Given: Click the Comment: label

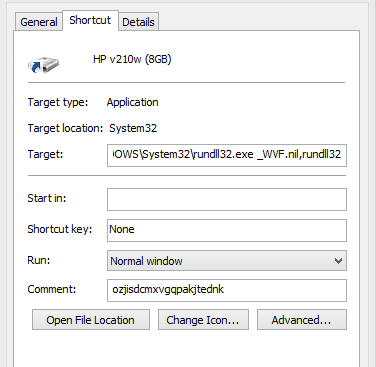Looking at the screenshot, I should point(52,289).
